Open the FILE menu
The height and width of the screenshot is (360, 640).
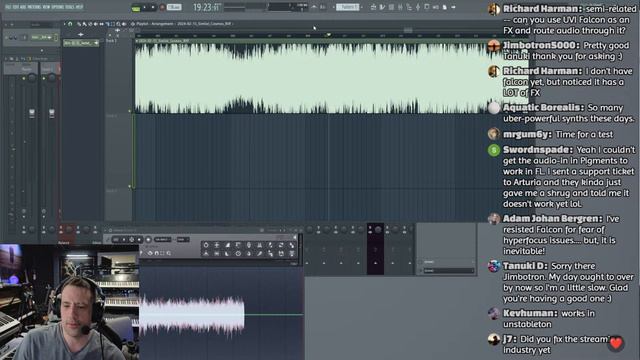8,7
